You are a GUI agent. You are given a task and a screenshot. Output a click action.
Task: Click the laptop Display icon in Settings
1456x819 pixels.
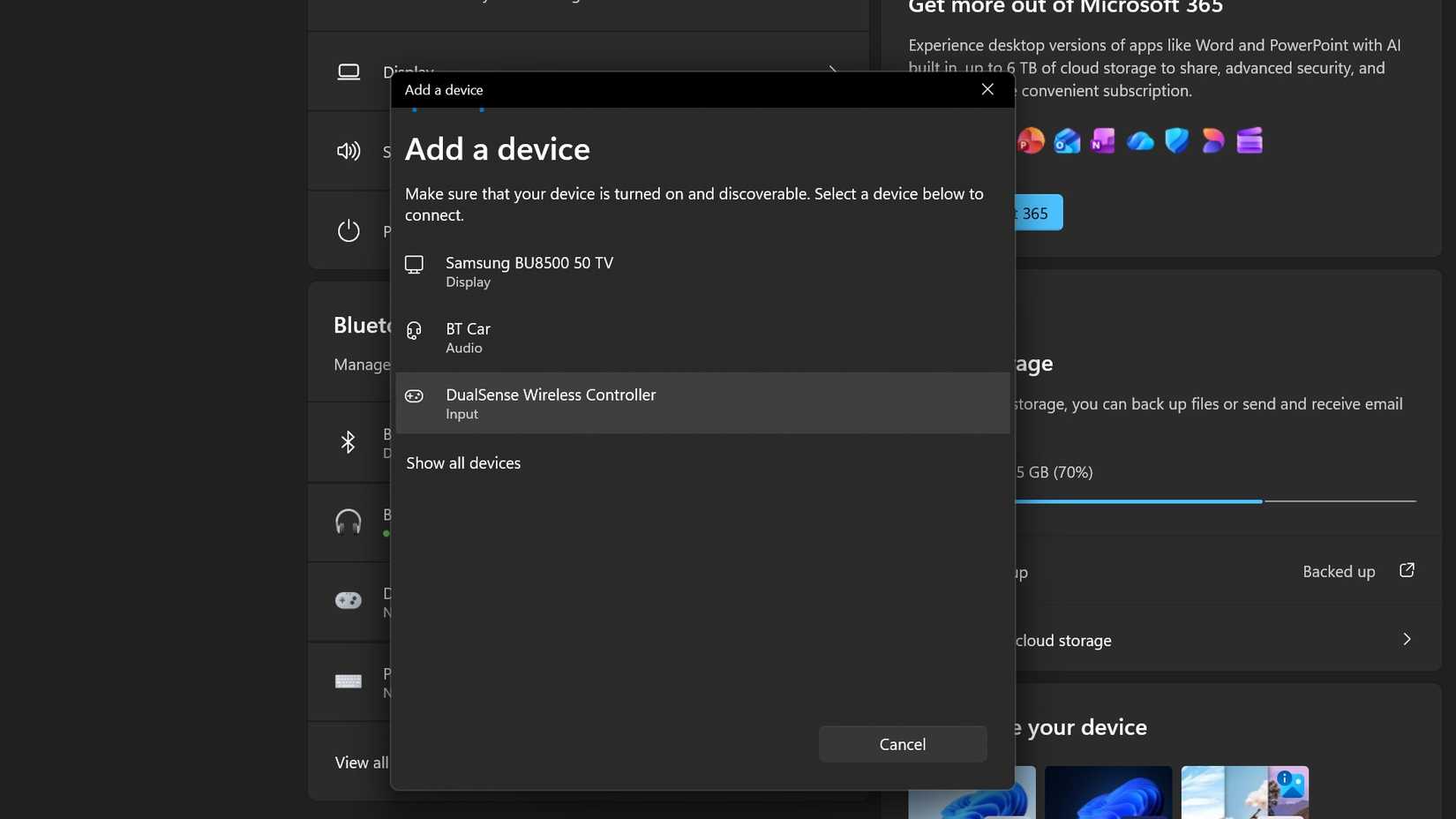tap(349, 71)
